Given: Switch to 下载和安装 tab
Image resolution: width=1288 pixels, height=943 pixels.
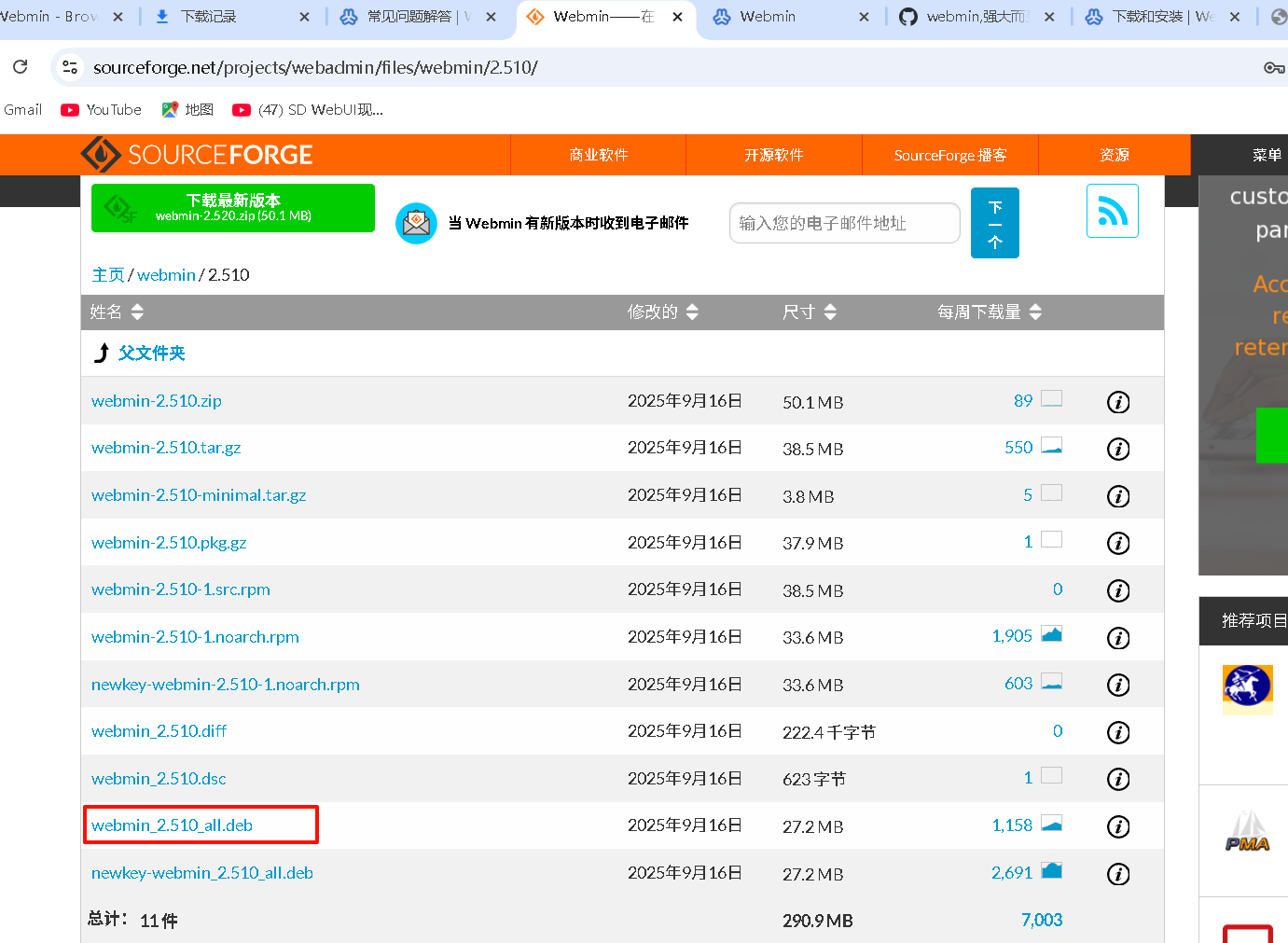Looking at the screenshot, I should 1162,17.
